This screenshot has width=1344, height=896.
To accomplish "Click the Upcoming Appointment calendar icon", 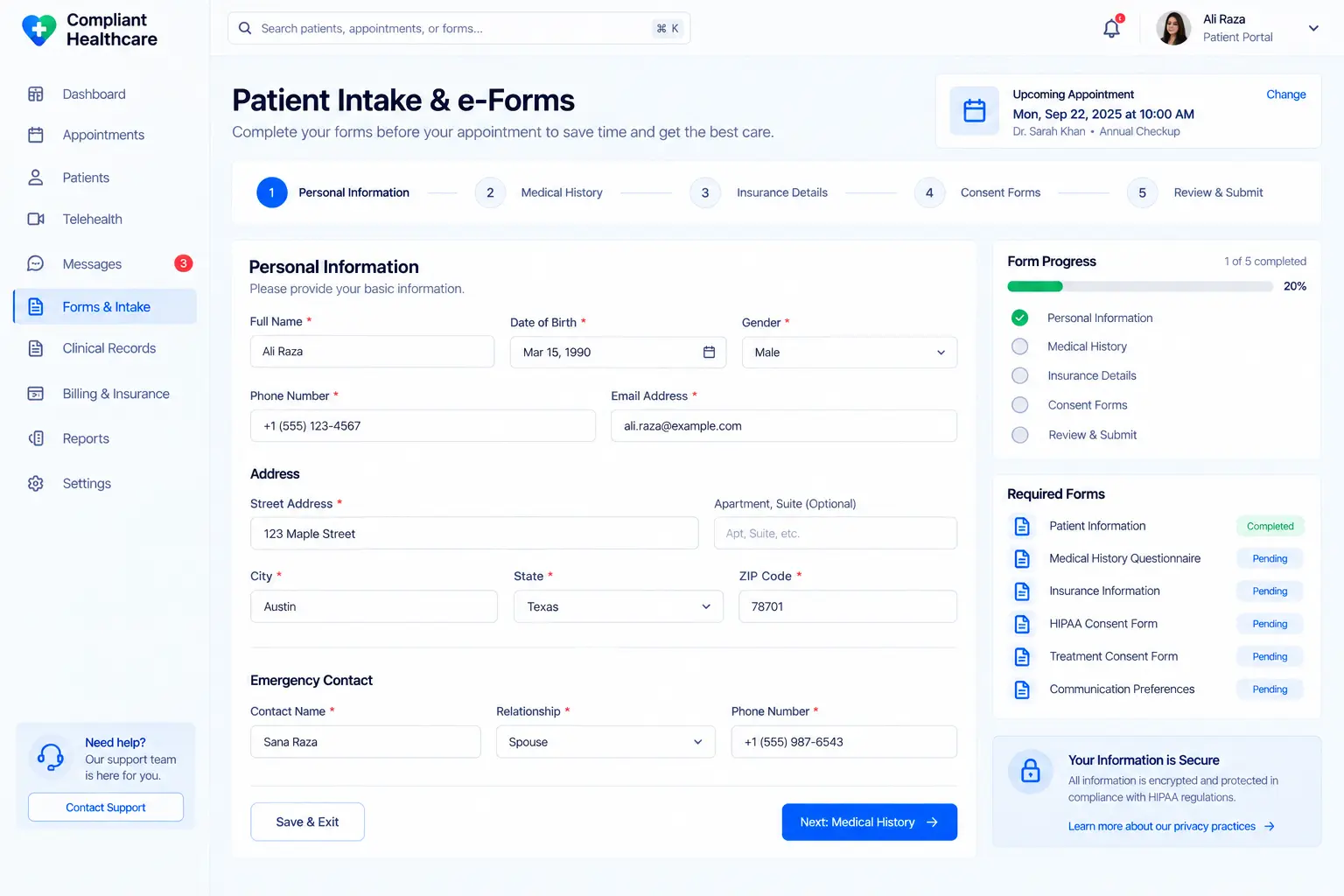I will coord(975,111).
